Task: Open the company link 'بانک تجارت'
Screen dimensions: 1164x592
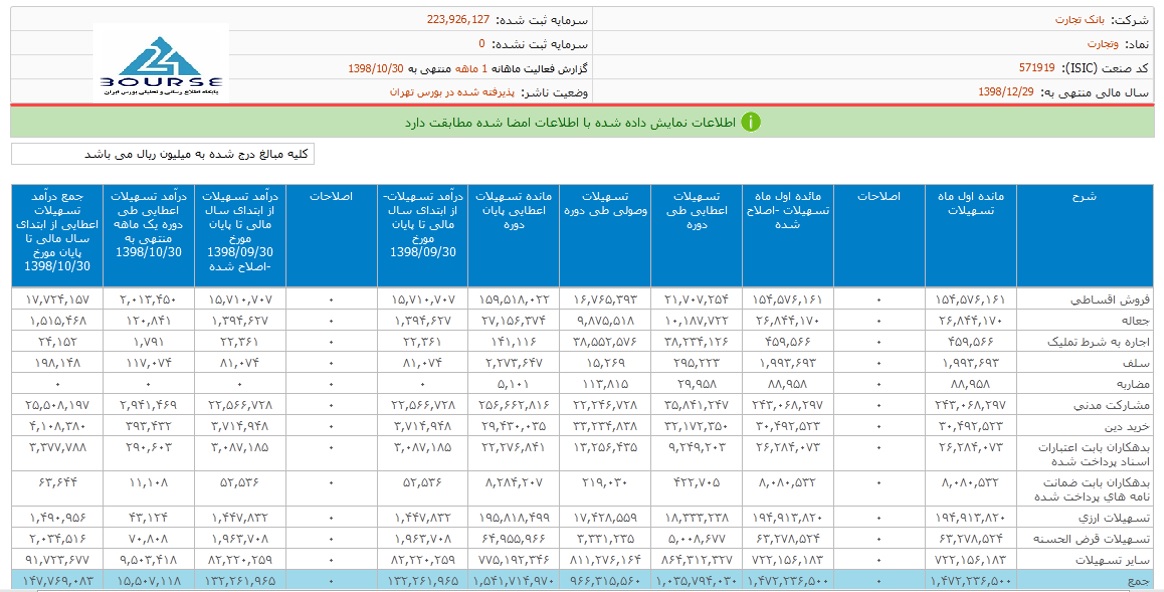Action: pyautogui.click(x=1080, y=20)
